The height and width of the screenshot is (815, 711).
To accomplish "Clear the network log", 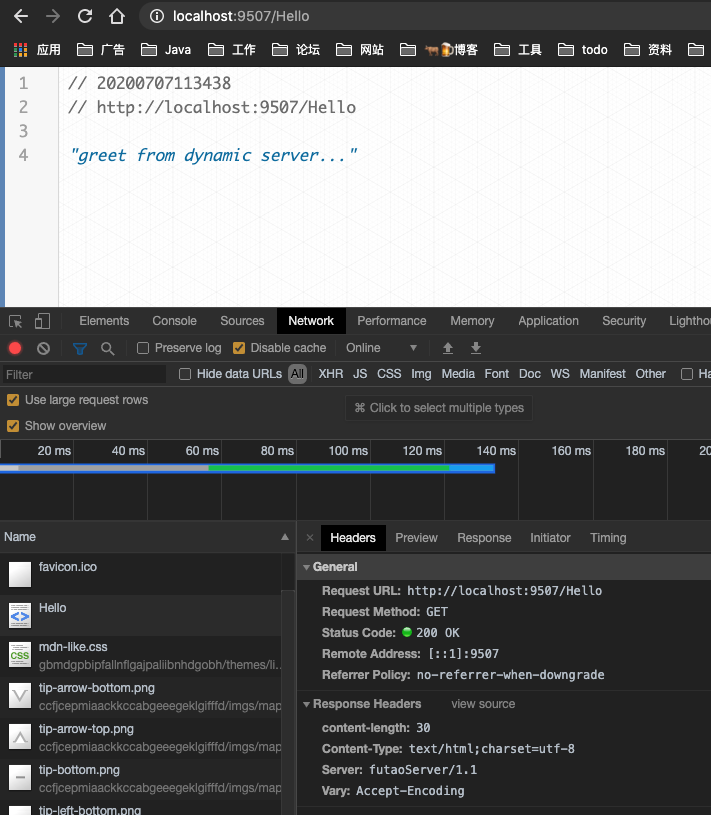I will 43,348.
